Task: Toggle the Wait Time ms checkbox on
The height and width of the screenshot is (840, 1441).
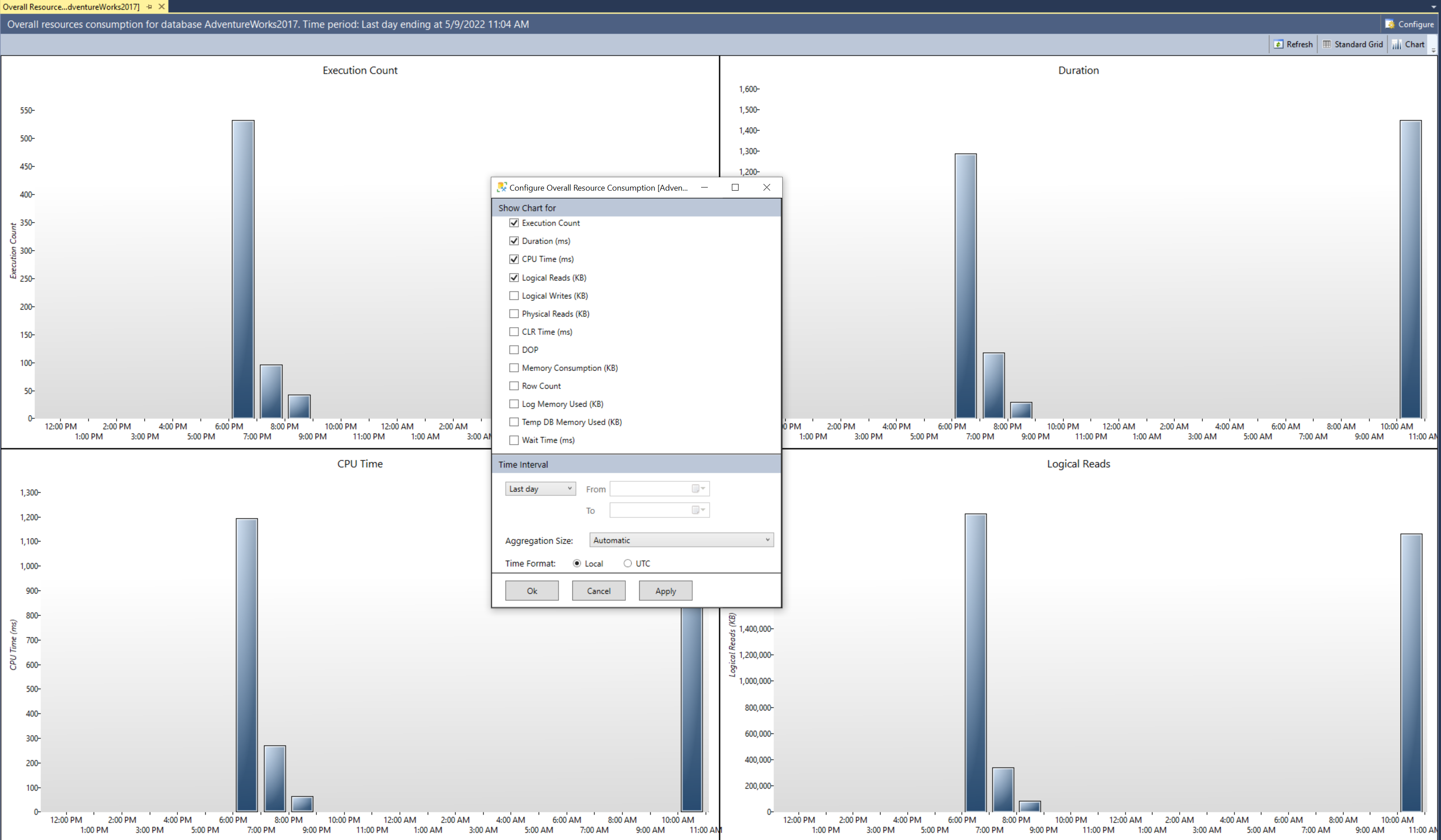Action: point(513,440)
